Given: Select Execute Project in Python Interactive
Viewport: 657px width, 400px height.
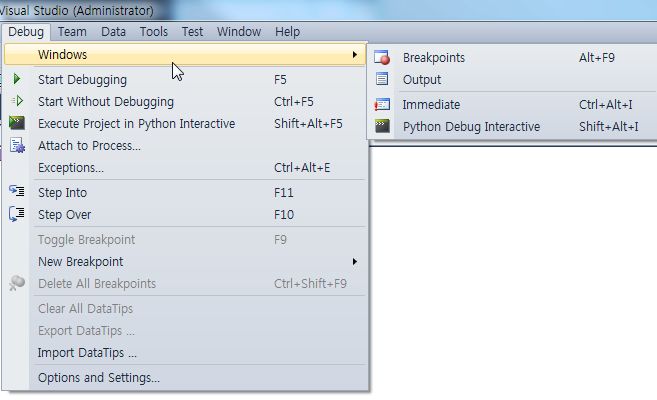Looking at the screenshot, I should pos(185,124).
